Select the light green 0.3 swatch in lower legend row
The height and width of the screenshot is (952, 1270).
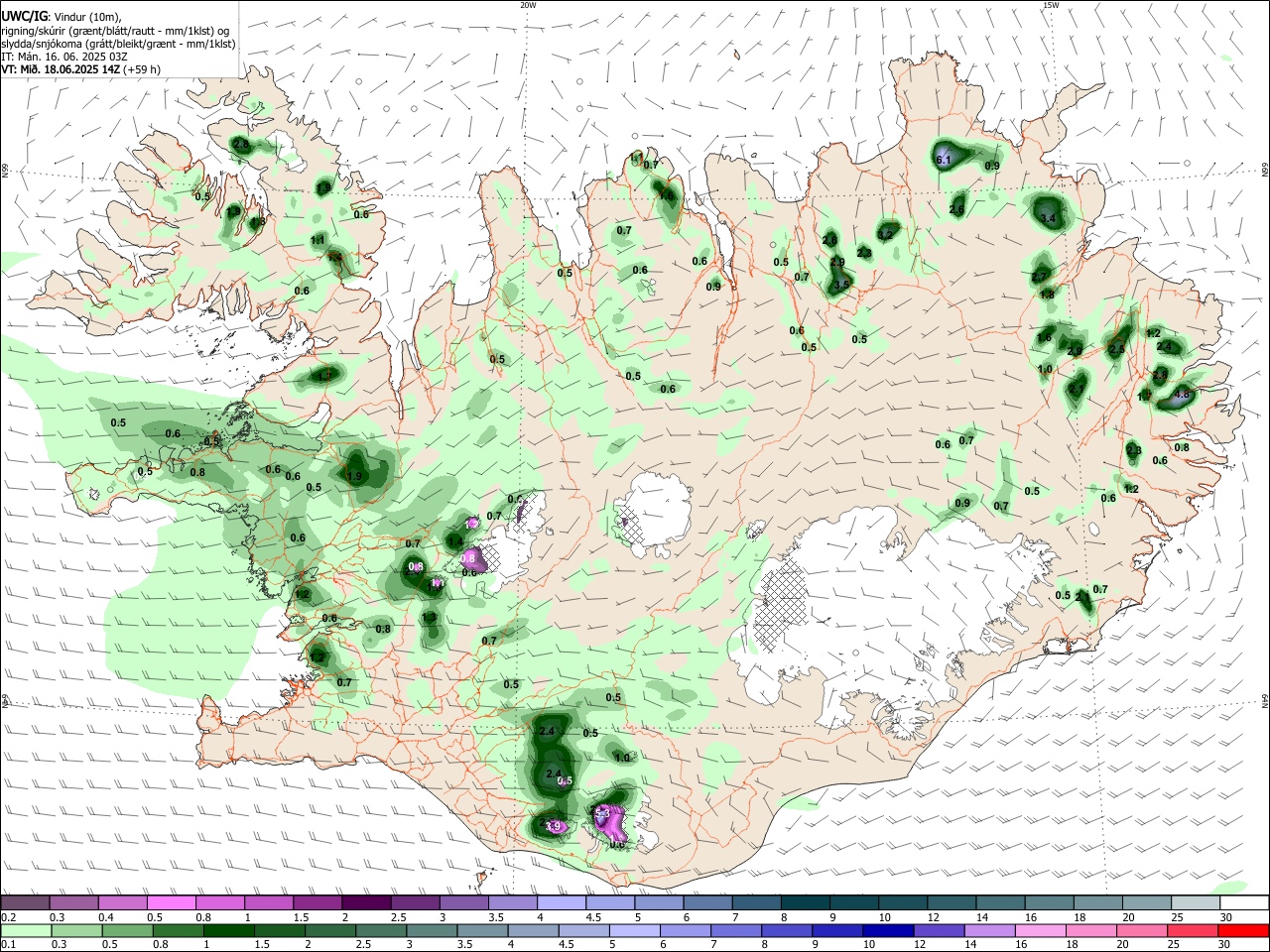(75, 931)
